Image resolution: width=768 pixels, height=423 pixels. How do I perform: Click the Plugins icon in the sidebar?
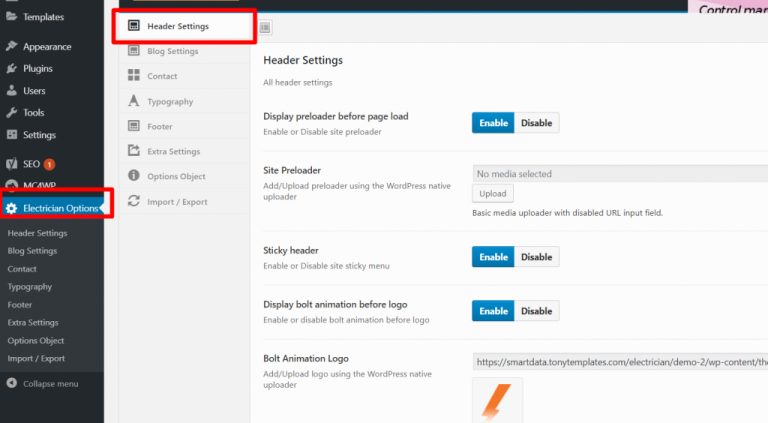(11, 69)
